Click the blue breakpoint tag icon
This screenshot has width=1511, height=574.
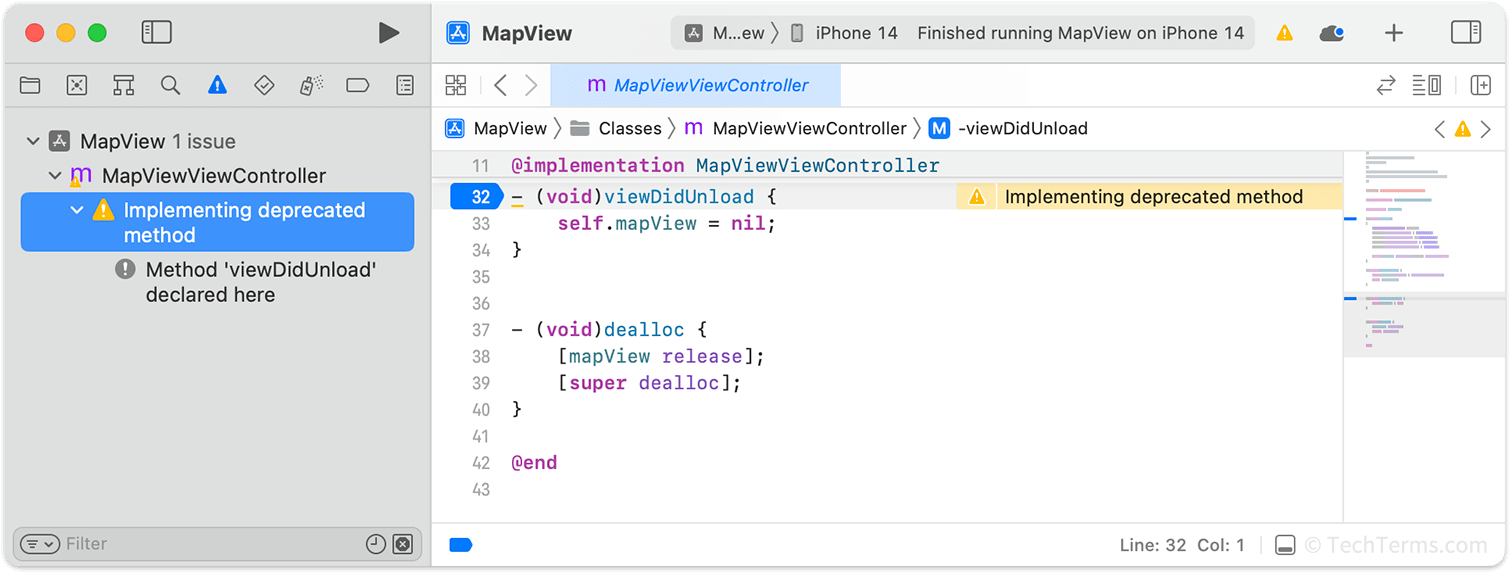click(x=461, y=545)
